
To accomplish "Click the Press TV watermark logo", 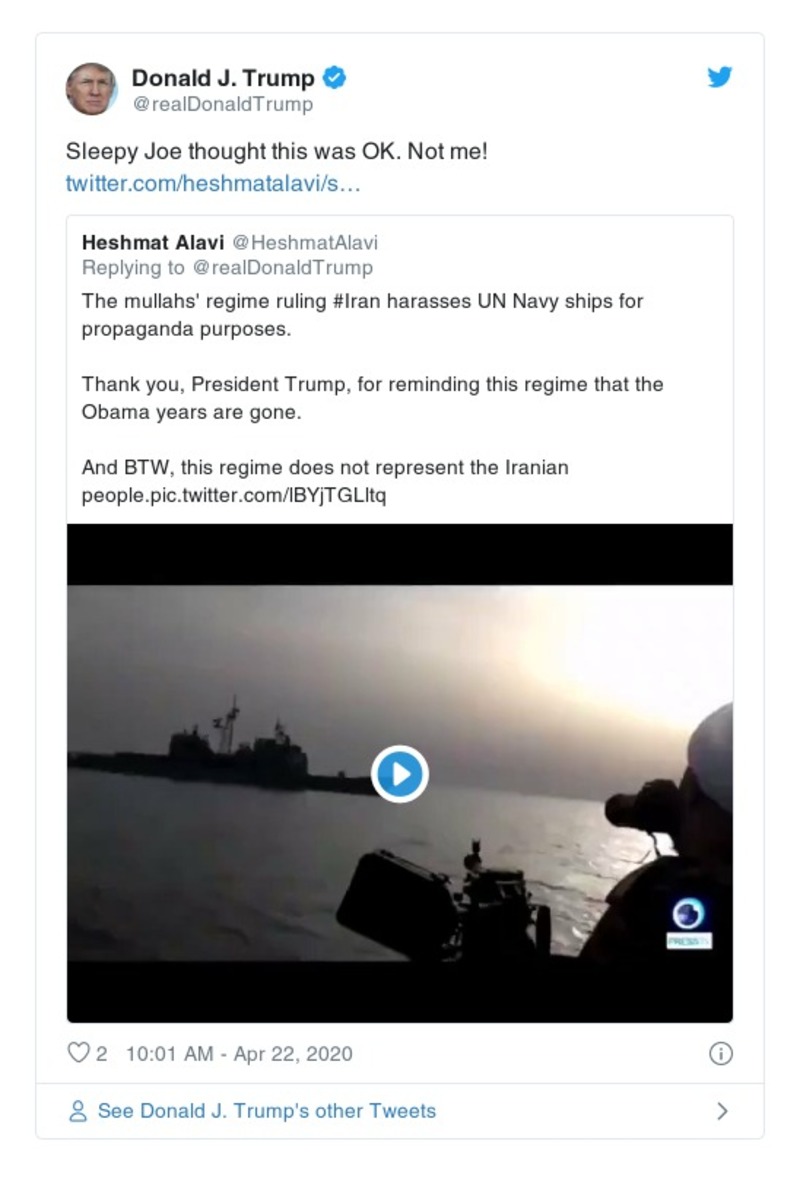I will click(689, 924).
